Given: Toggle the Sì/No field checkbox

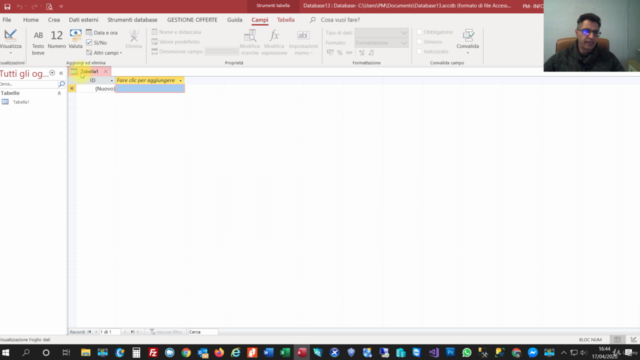Looking at the screenshot, I should point(89,42).
